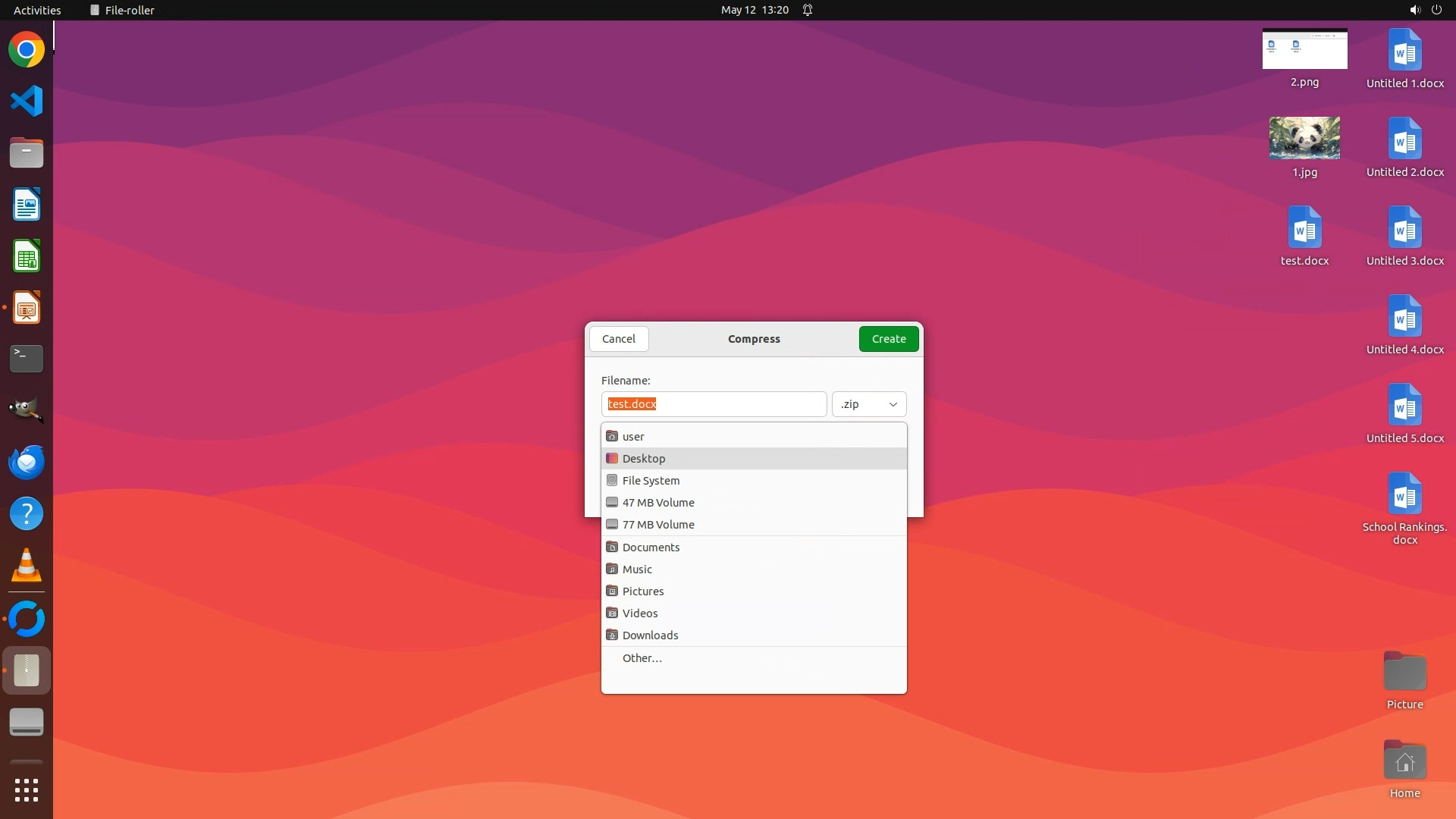Pick 47 MB Volume as location
The height and width of the screenshot is (819, 1456).
point(657,503)
